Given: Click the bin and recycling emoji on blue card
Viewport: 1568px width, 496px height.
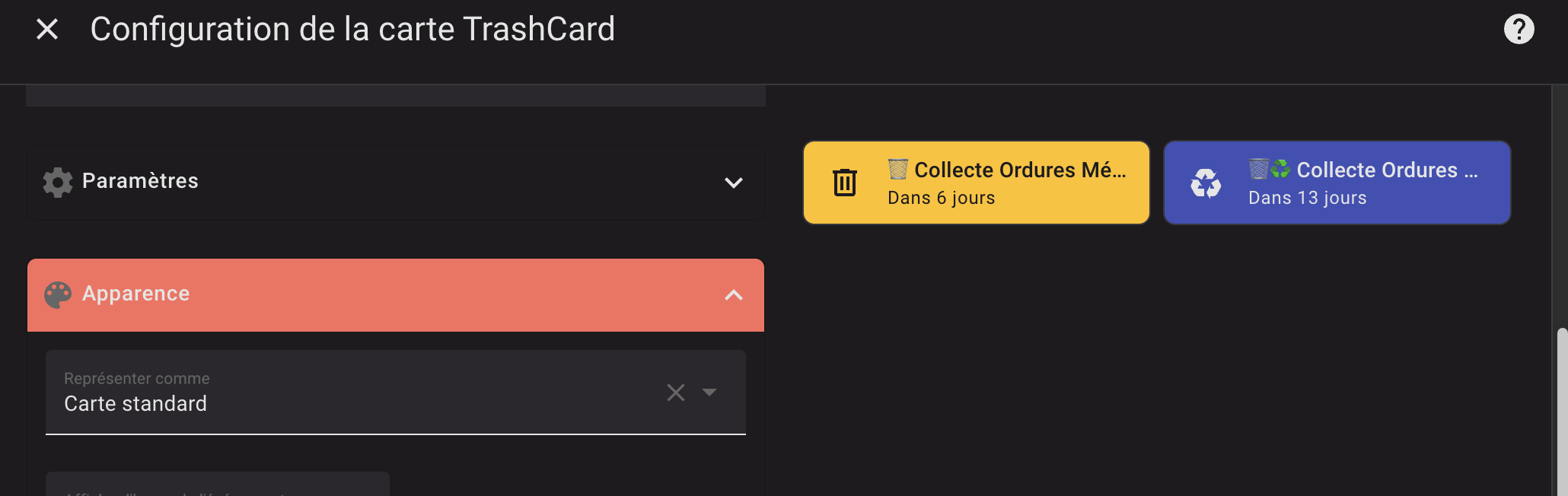Looking at the screenshot, I should [x=1270, y=169].
